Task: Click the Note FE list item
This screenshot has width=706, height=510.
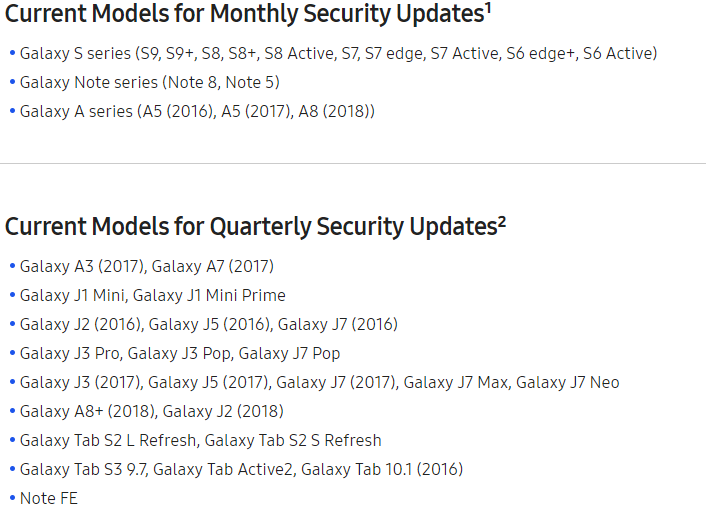Action: pos(48,498)
